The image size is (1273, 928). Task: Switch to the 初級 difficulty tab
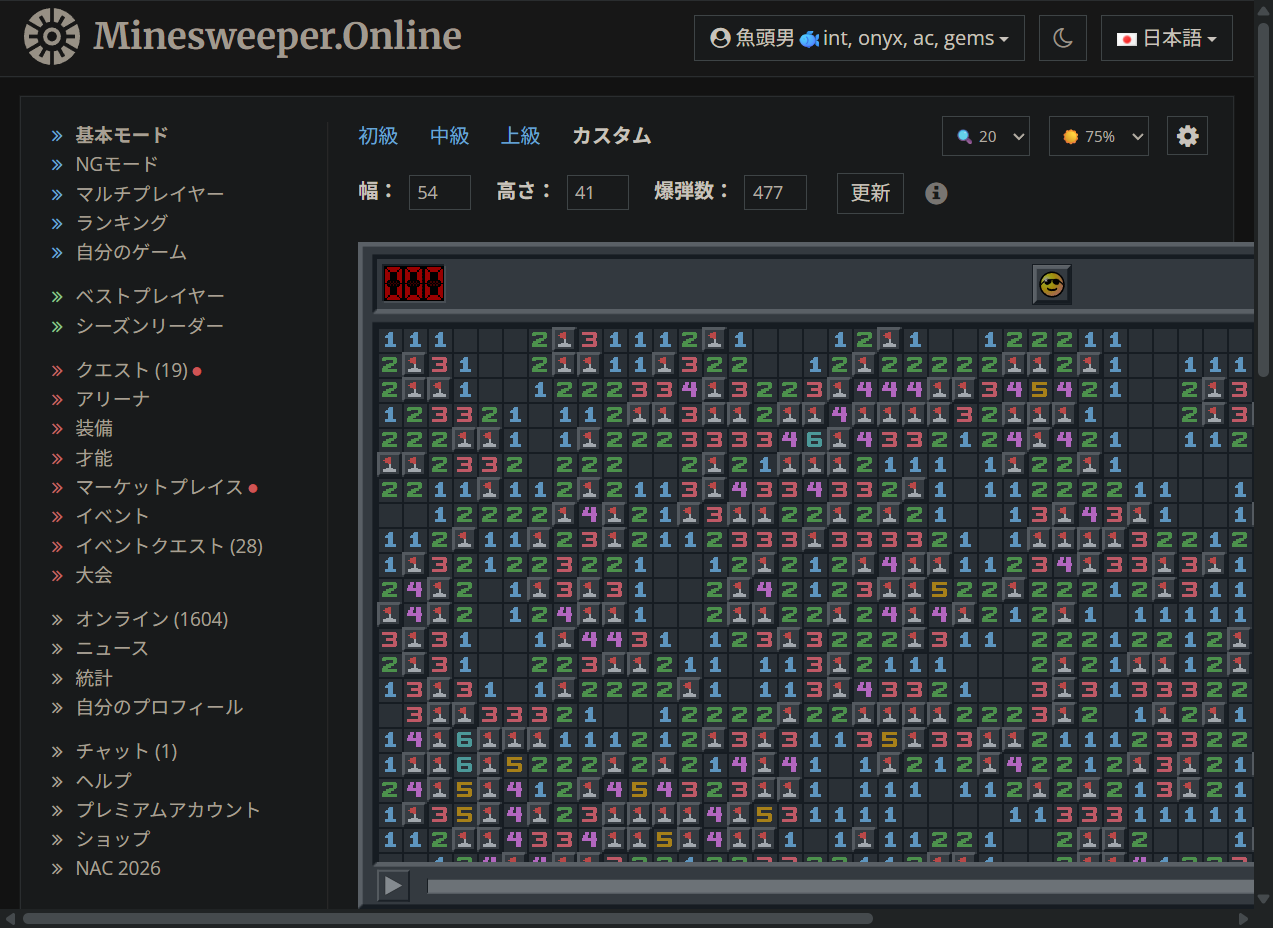click(x=379, y=136)
